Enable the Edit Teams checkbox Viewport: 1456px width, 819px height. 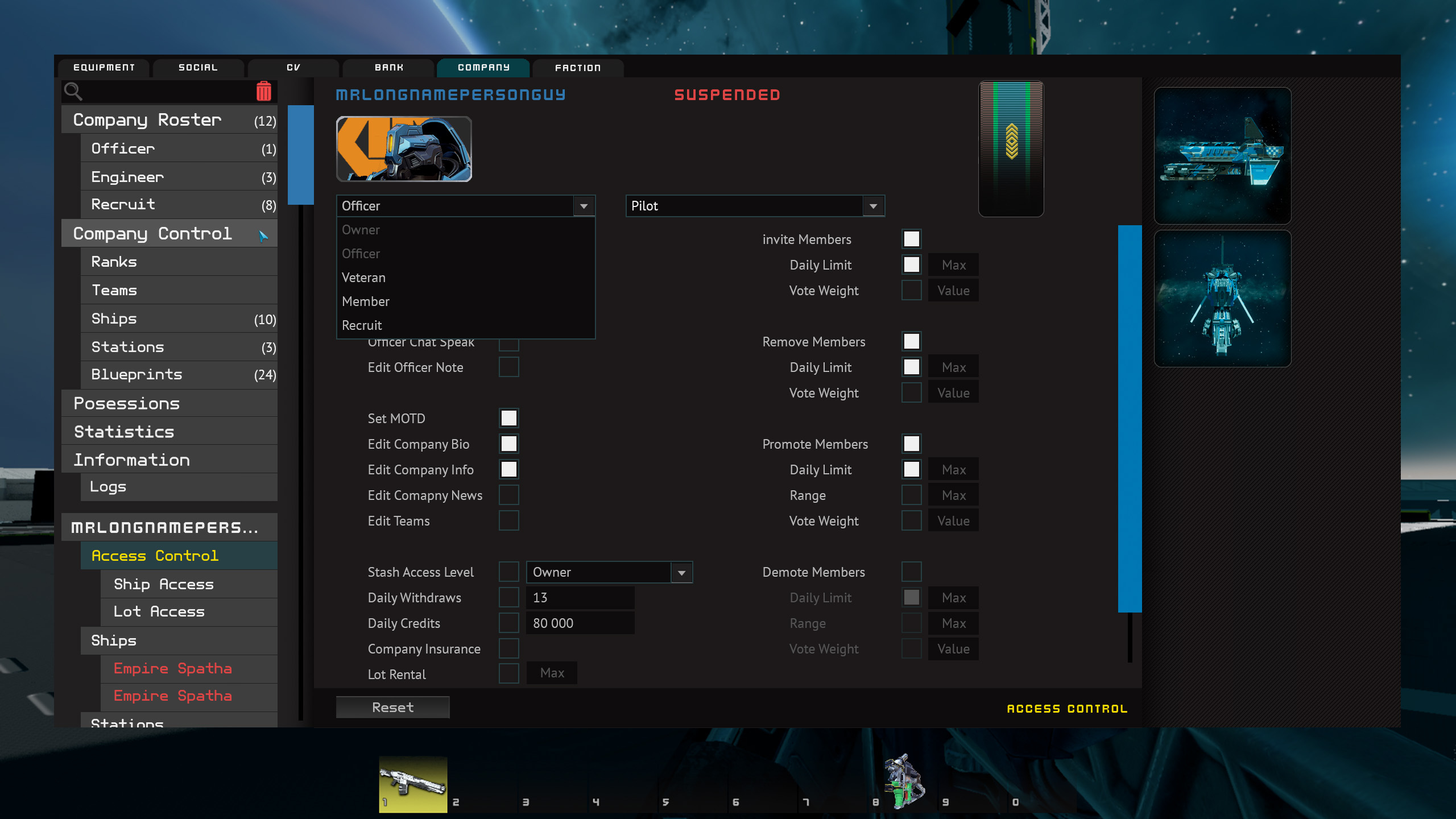[508, 520]
